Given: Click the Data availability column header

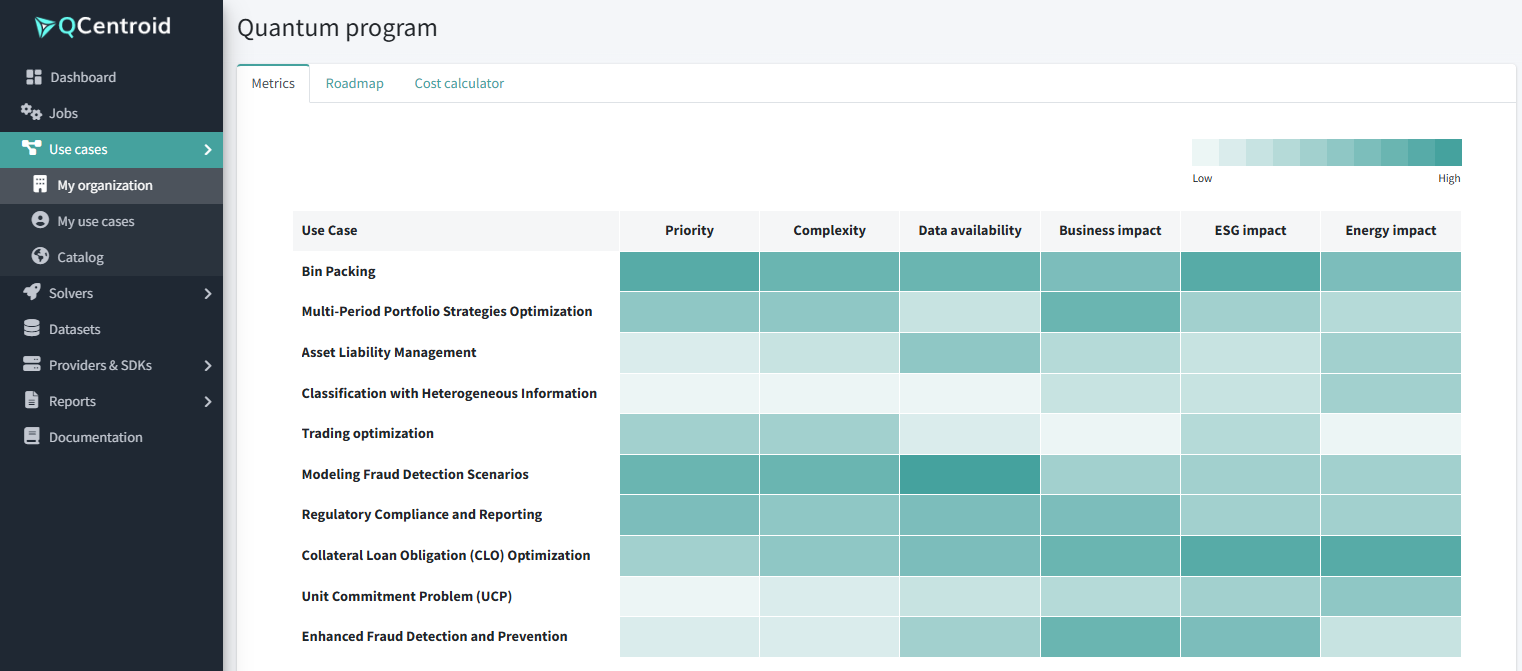Looking at the screenshot, I should pyautogui.click(x=970, y=230).
